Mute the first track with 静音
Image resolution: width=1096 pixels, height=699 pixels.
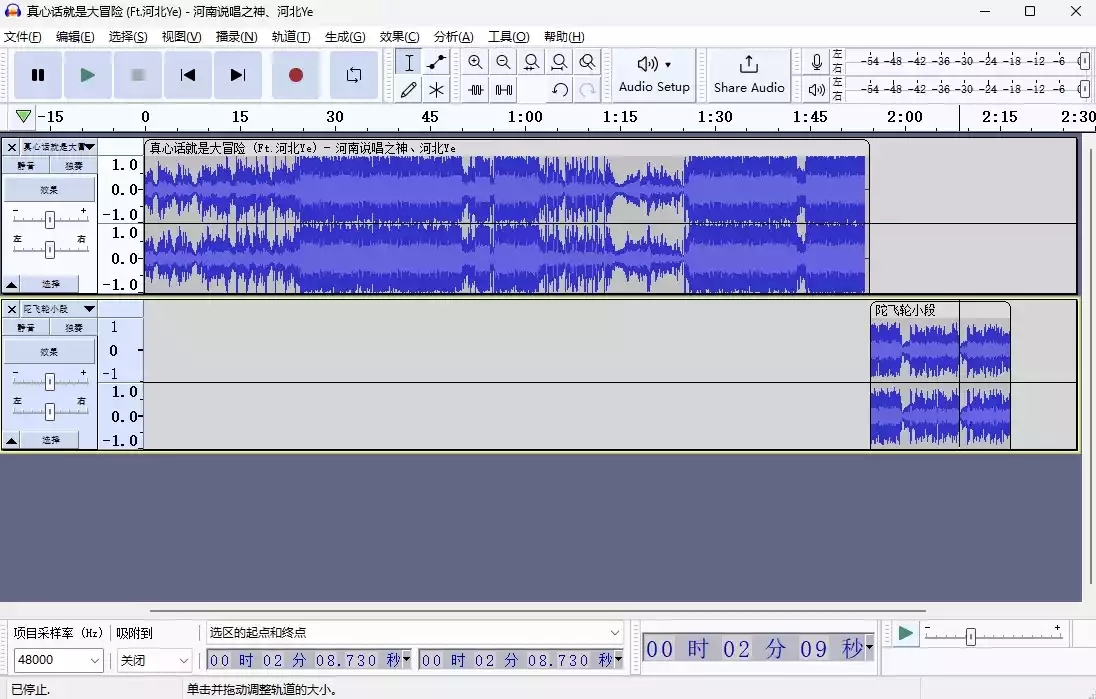tap(26, 165)
